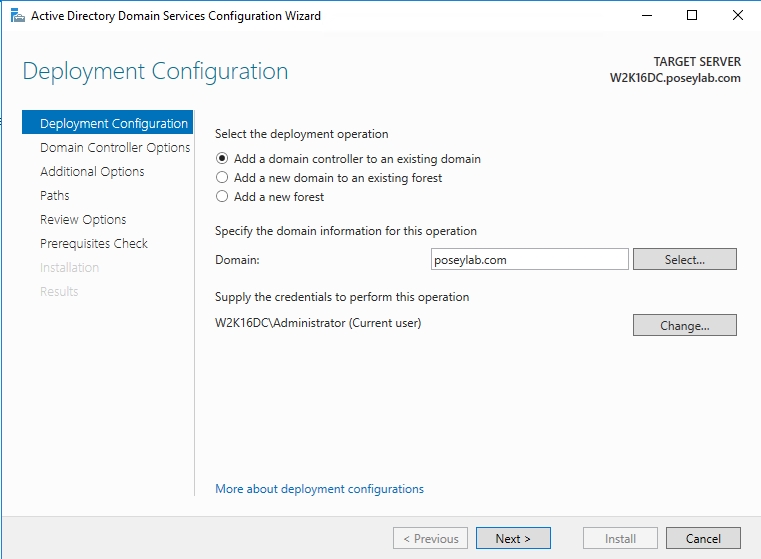Close the wizard with the X icon
This screenshot has height=559, width=761.
coord(738,16)
